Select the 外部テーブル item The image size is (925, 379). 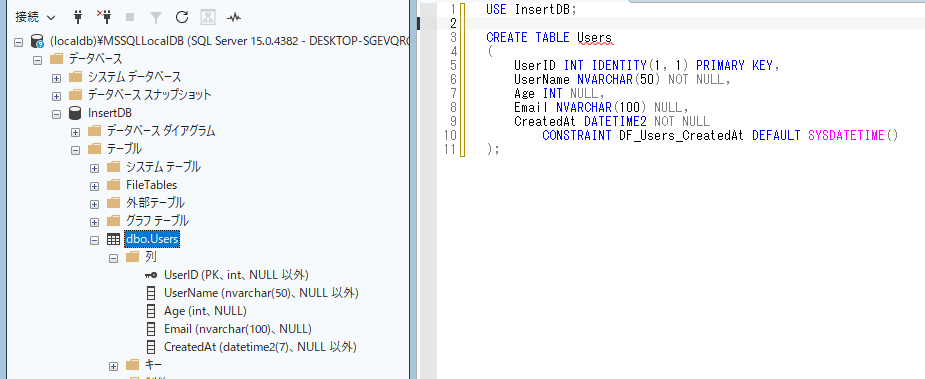tap(155, 203)
